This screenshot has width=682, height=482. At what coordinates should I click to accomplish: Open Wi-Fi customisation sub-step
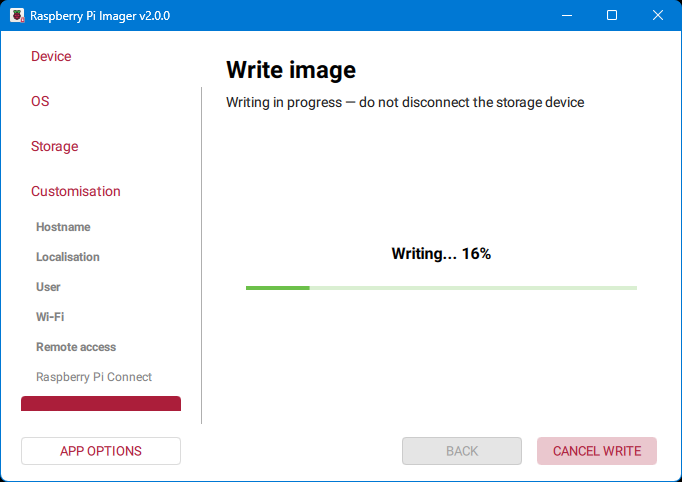coord(50,317)
